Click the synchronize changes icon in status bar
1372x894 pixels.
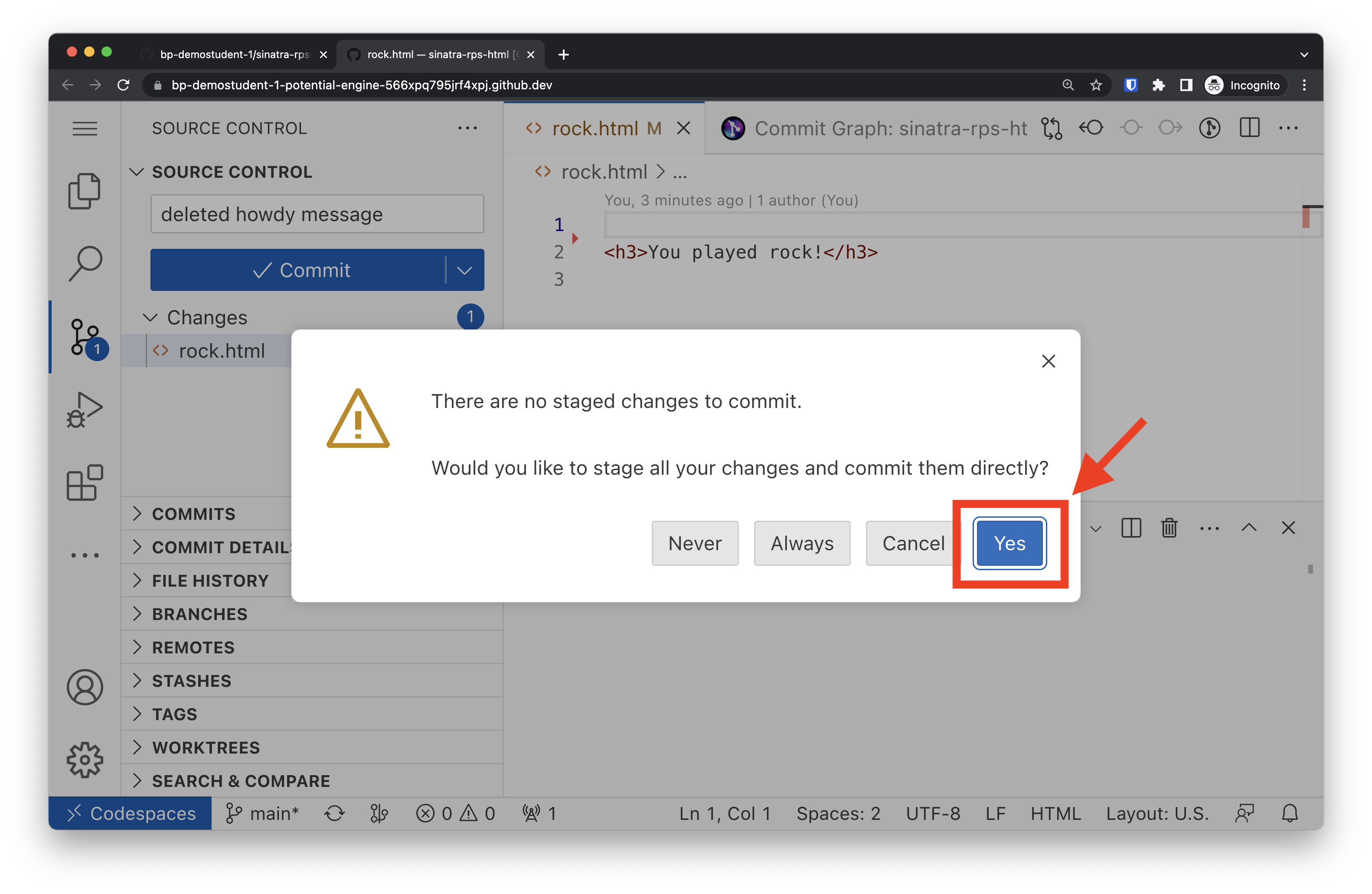(334, 813)
